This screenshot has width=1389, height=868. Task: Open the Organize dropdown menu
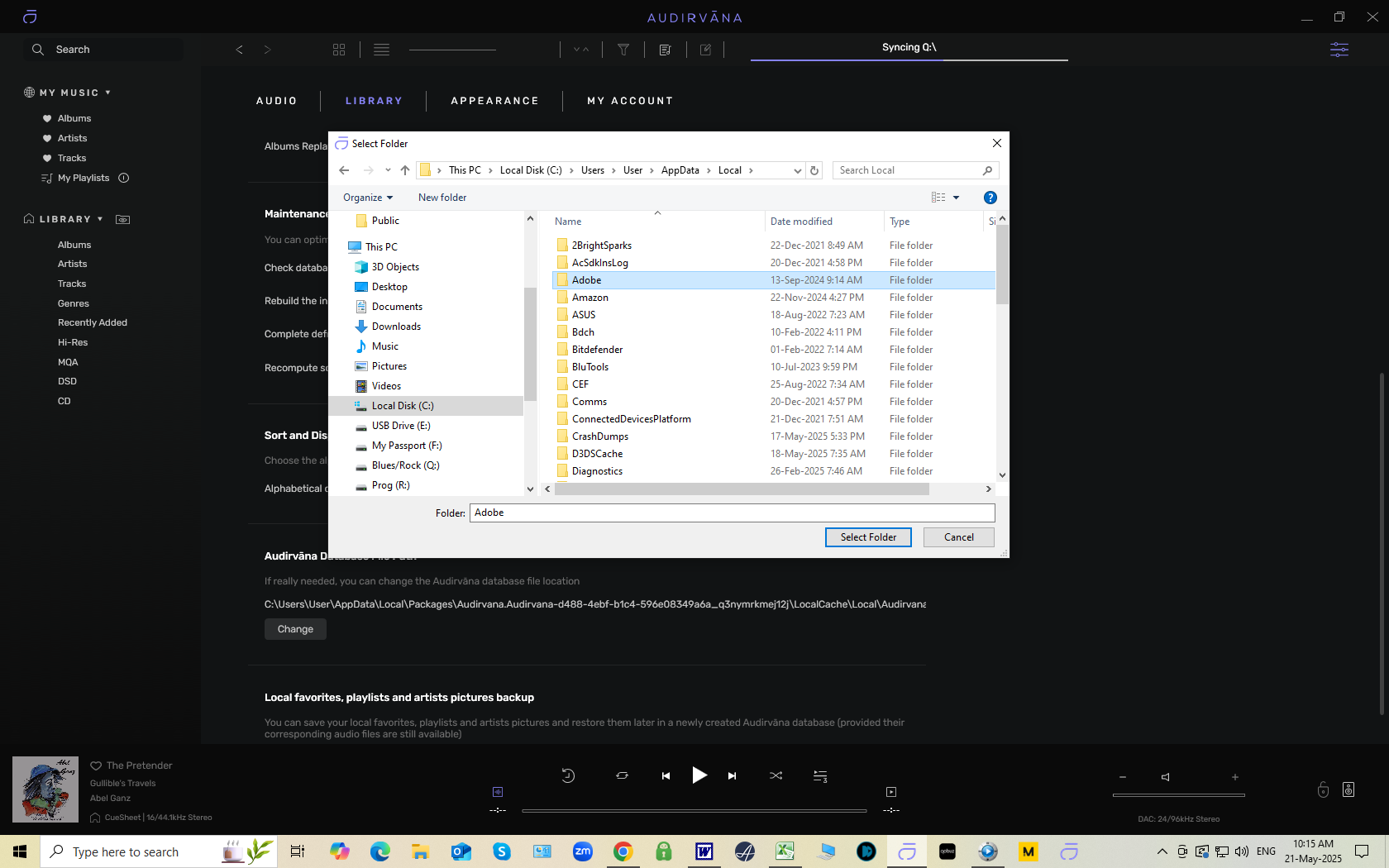click(x=368, y=198)
